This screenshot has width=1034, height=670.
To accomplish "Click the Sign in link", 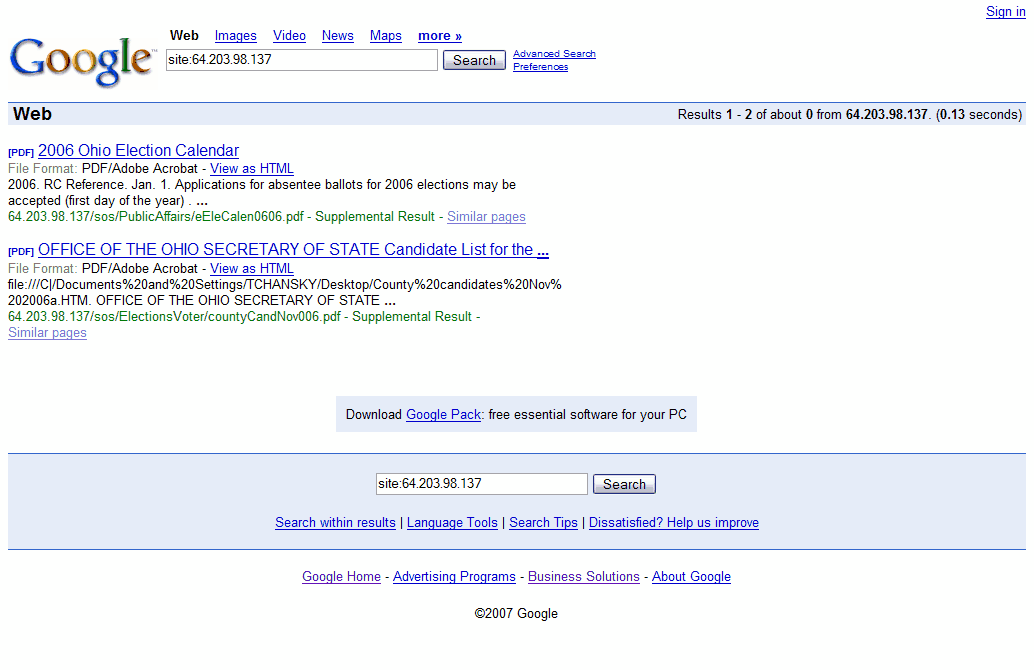I will tap(1006, 11).
